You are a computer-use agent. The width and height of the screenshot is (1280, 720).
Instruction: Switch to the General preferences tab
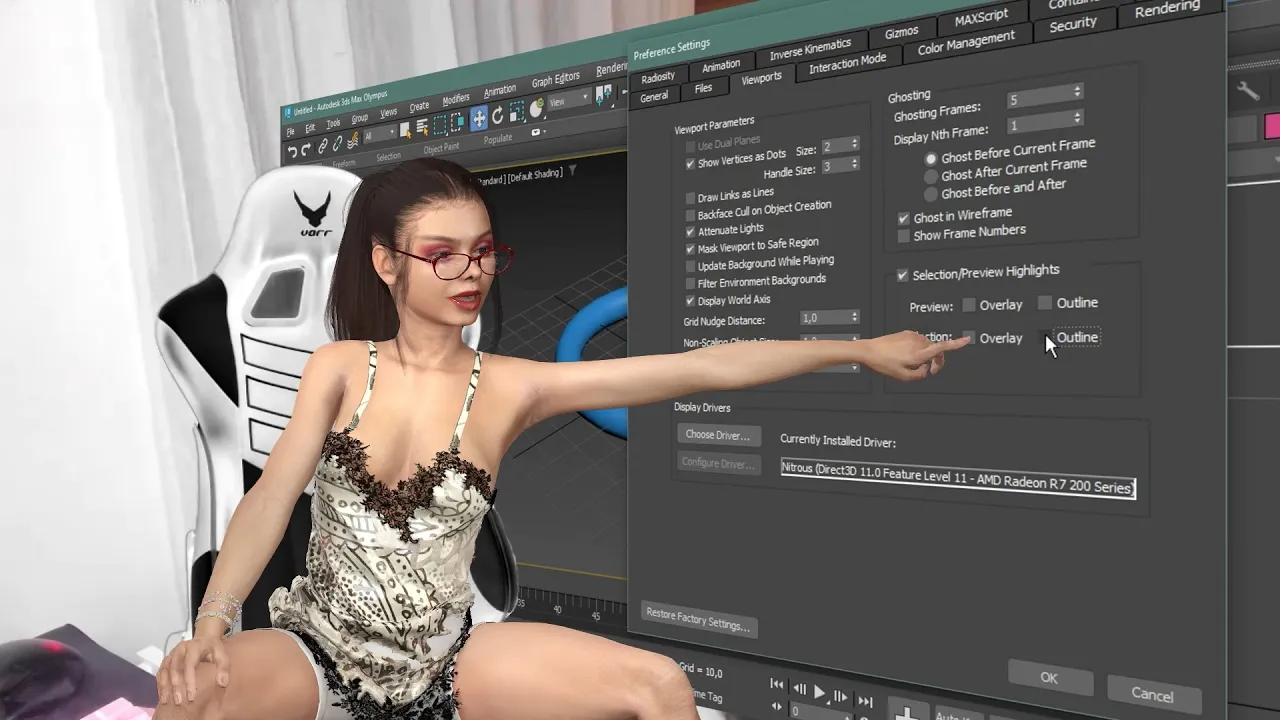(654, 97)
